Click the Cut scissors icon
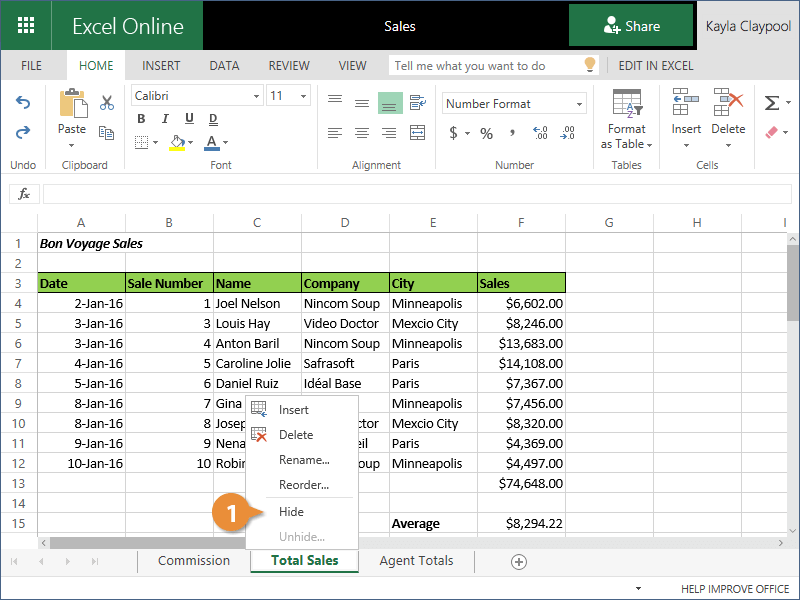800x600 pixels. [x=107, y=103]
